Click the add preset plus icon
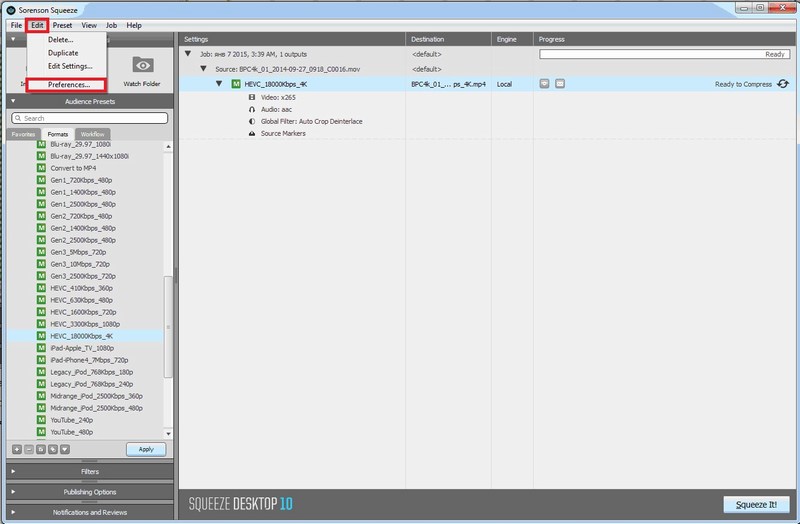This screenshot has height=524, width=800. 17,450
